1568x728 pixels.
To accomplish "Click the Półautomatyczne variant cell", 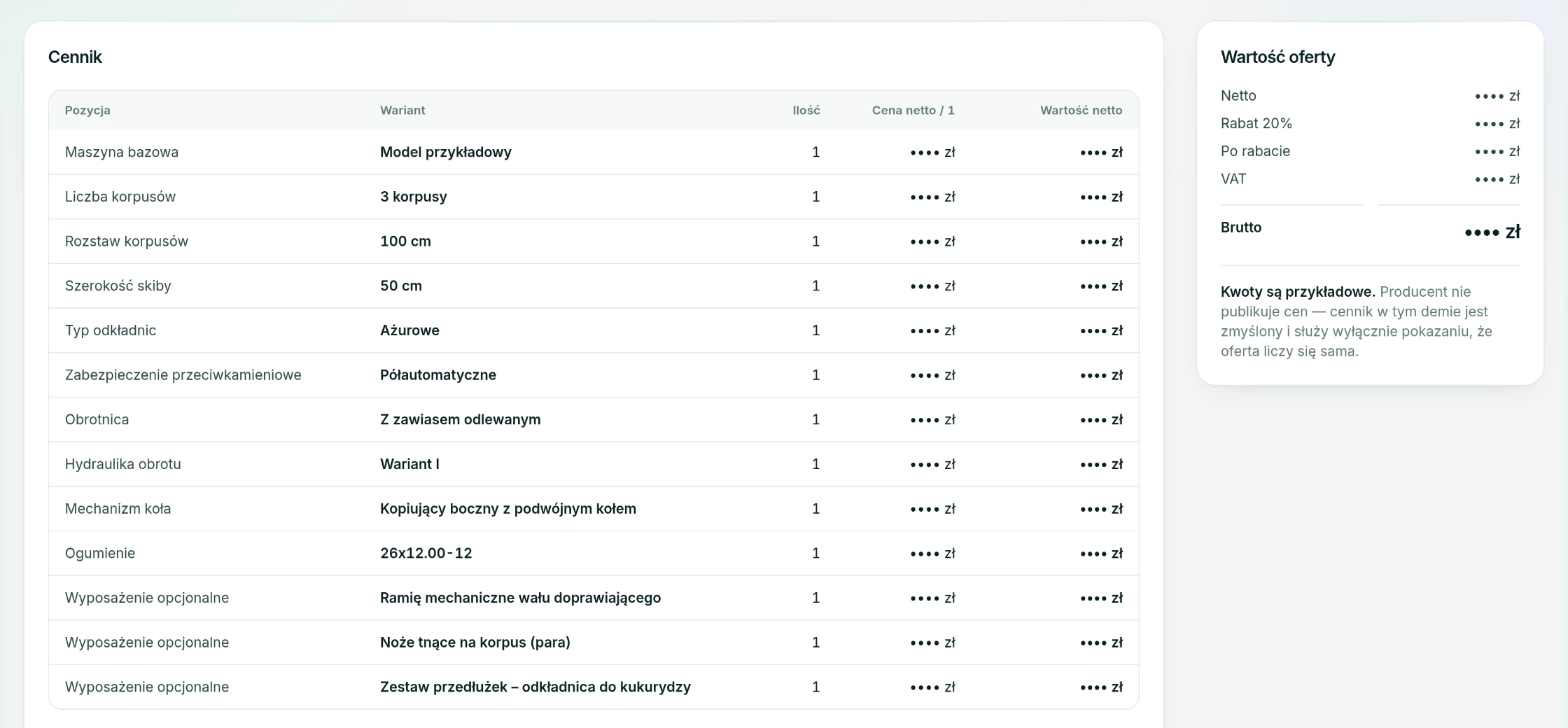I will (438, 374).
